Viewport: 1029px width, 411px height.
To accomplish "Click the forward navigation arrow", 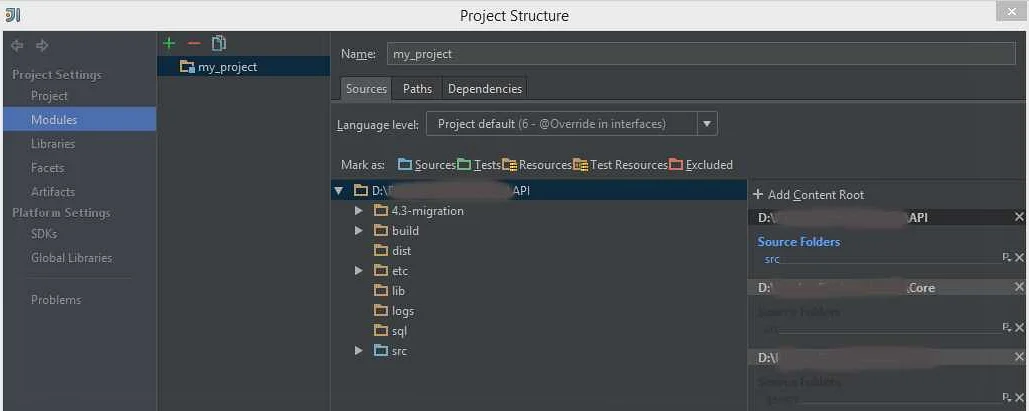I will 42,46.
